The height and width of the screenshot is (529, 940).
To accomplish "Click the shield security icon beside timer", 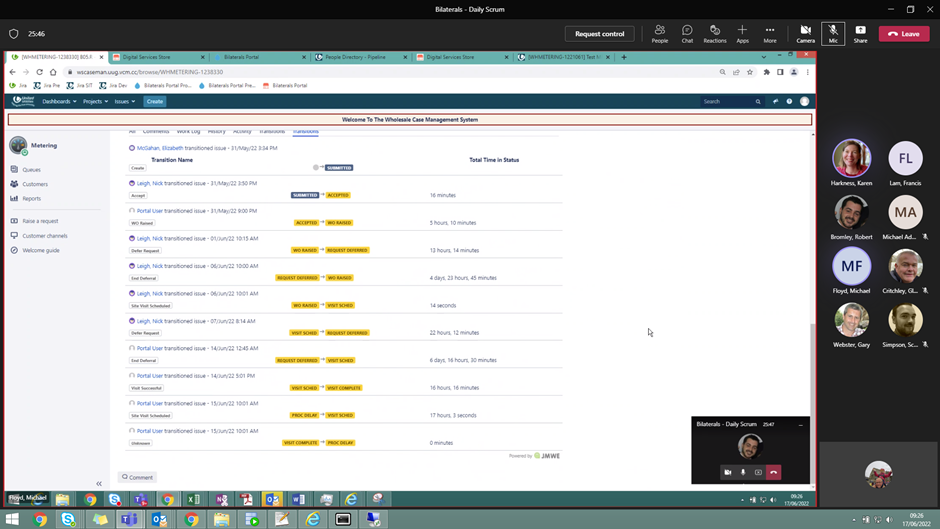I will (13, 34).
